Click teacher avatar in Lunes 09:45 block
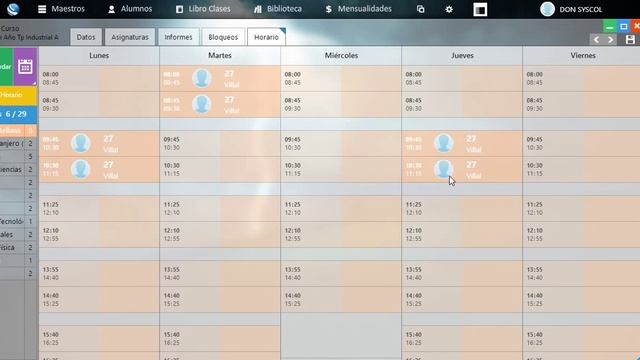 80,143
